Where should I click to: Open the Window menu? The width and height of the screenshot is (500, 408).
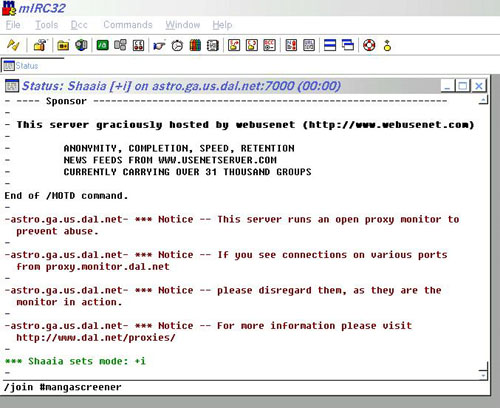pos(183,25)
